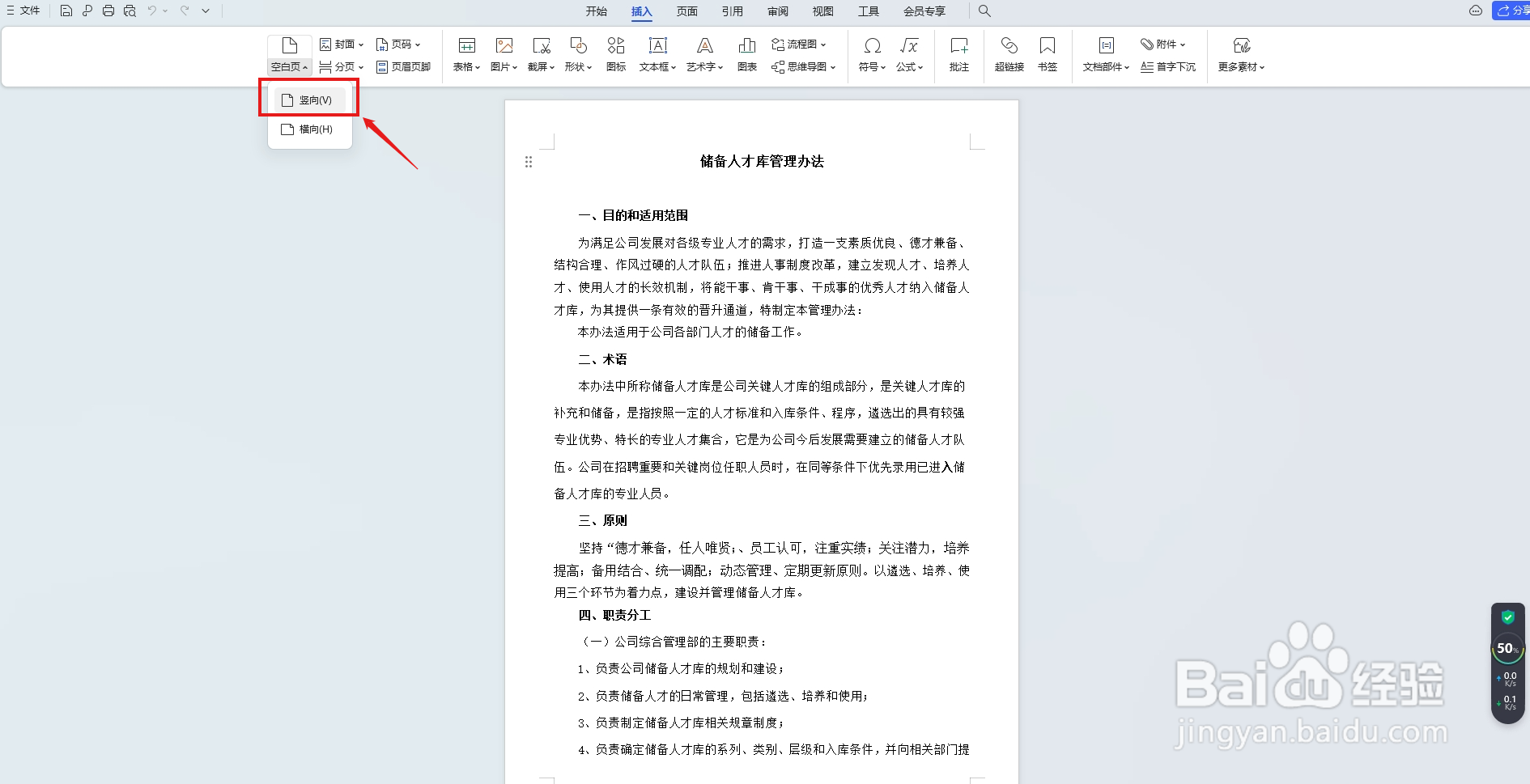Click the 首字下沉 drop cap button
The width and height of the screenshot is (1530, 784).
point(1168,66)
